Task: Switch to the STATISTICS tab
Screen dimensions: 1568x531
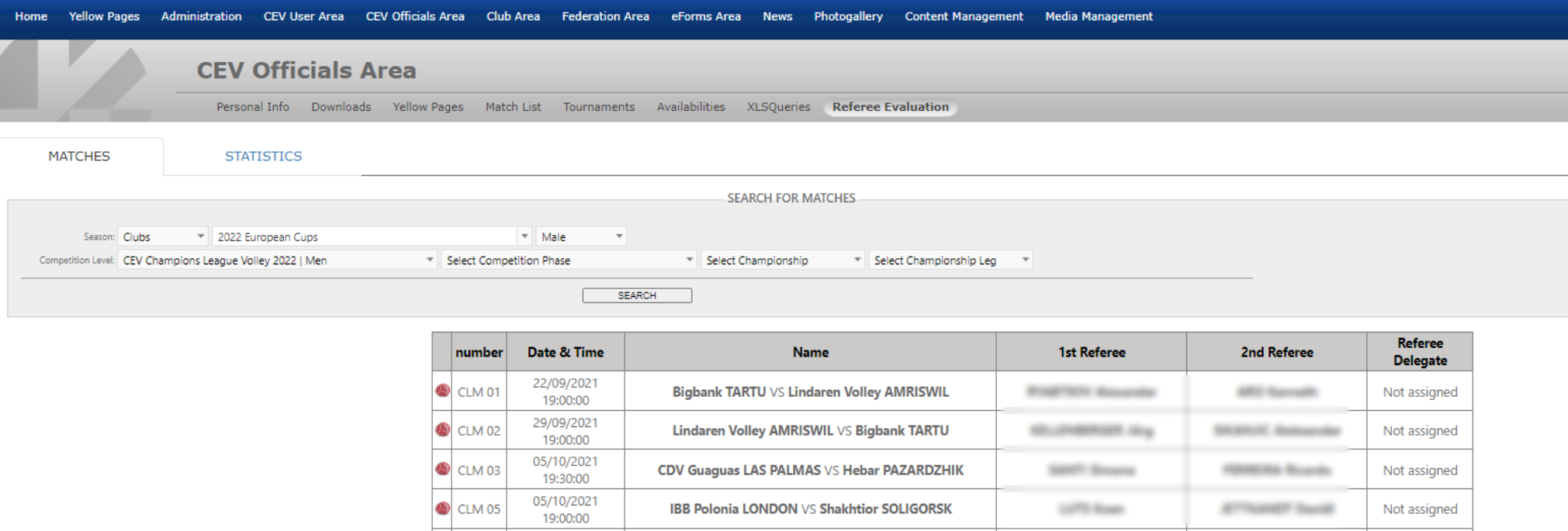Action: pos(263,156)
